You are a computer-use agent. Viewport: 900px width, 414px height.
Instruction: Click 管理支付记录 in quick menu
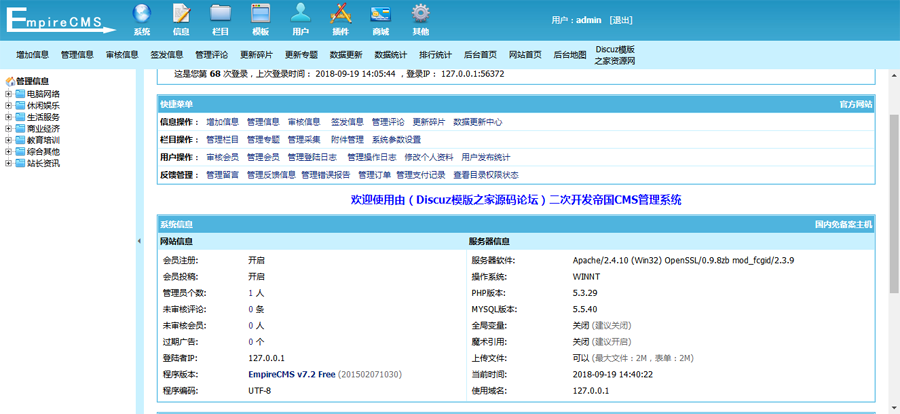point(421,175)
